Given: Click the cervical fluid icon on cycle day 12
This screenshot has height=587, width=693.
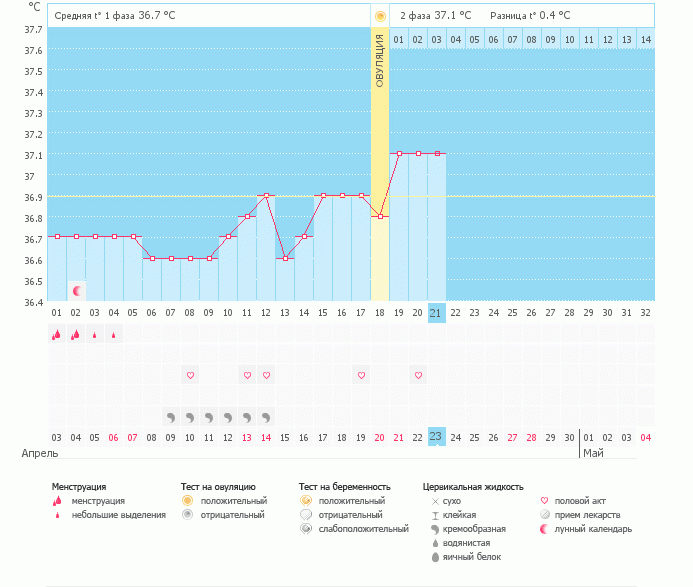Looking at the screenshot, I should coord(266,416).
